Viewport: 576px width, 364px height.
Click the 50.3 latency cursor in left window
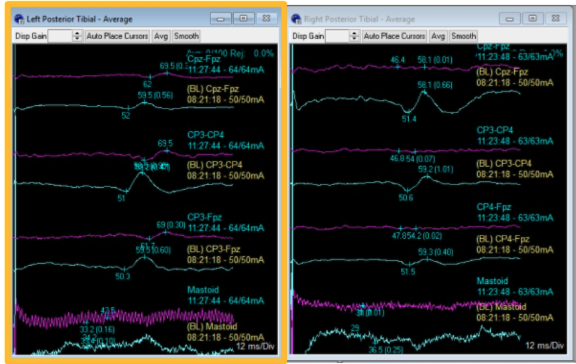[125, 269]
